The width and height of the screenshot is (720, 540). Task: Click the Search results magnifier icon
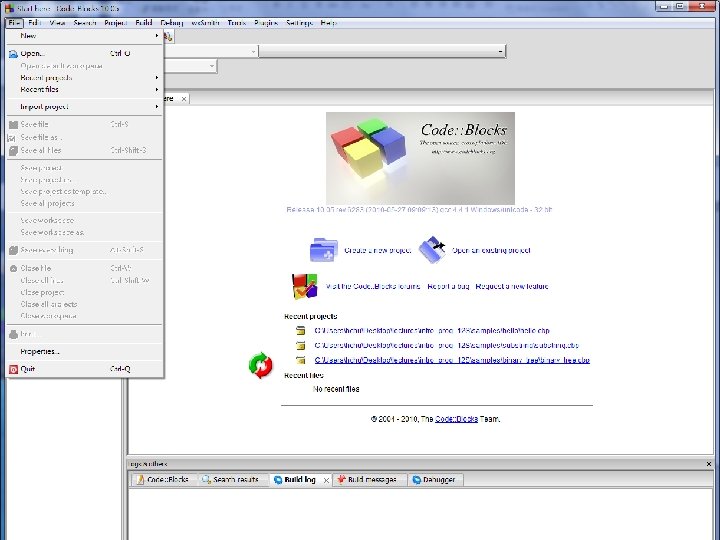point(206,480)
